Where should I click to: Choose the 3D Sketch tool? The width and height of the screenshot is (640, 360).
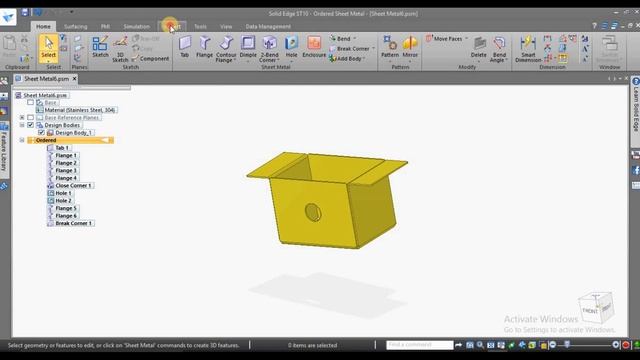(x=120, y=49)
